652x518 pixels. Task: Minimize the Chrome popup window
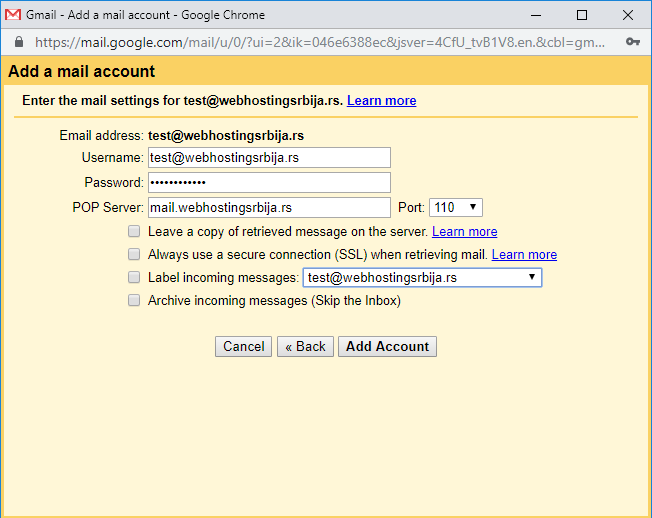point(536,15)
